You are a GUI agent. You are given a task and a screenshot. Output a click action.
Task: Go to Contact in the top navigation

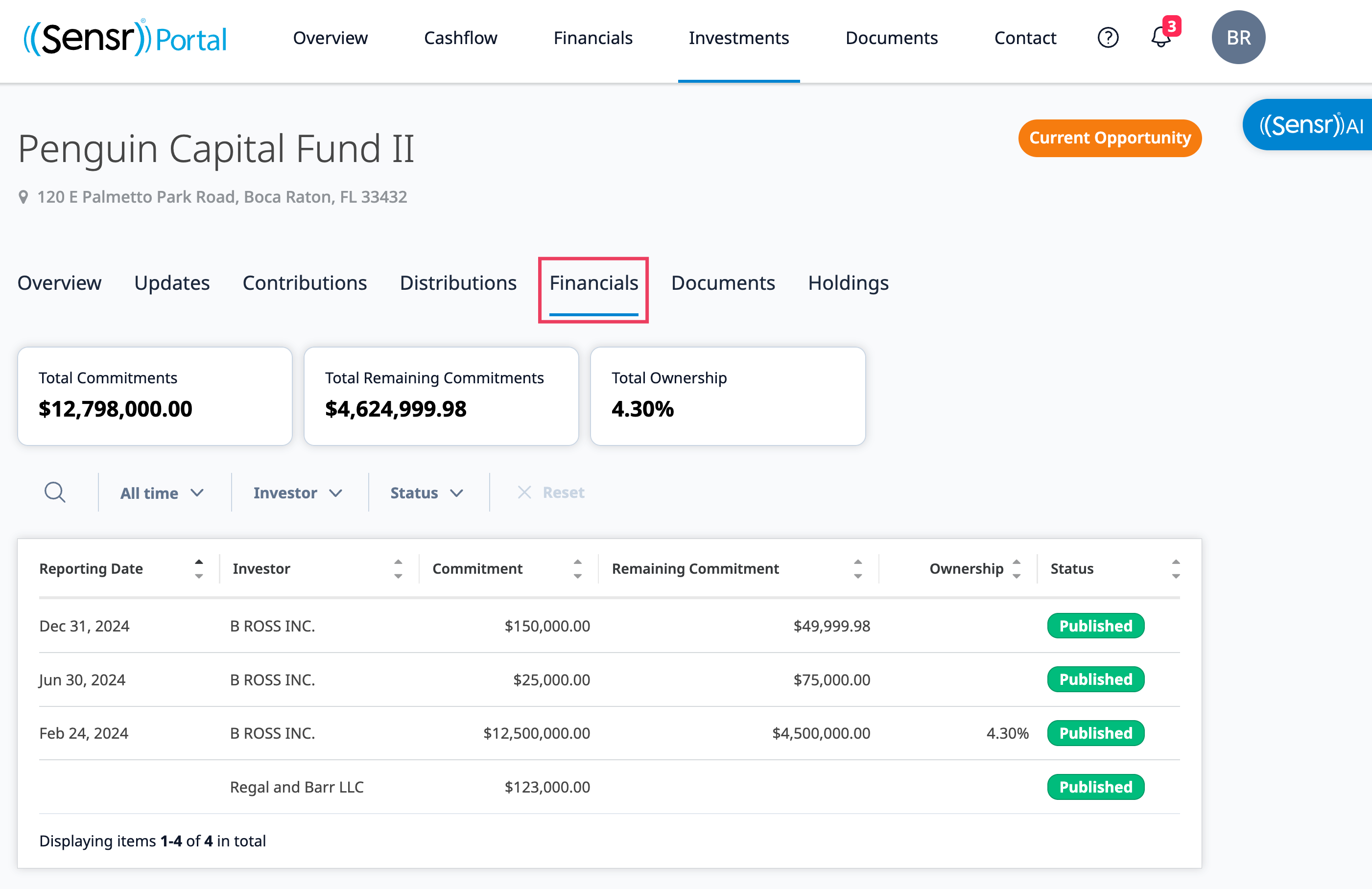(1025, 38)
